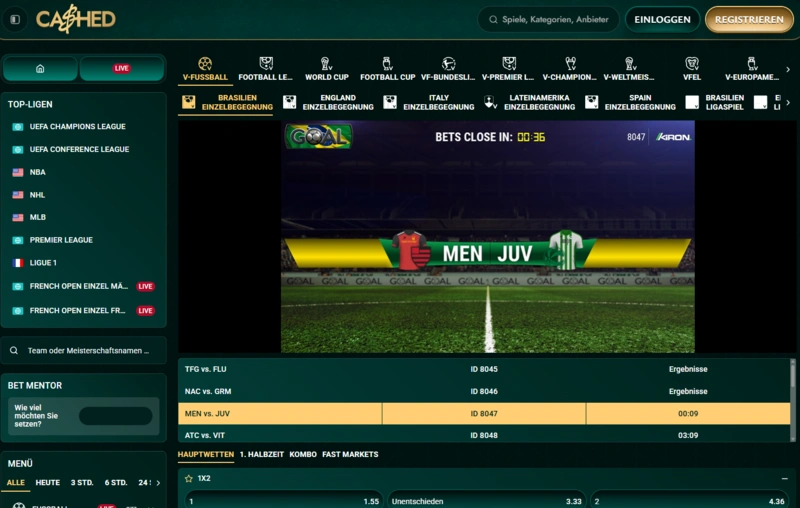Show more sport categories arrow
Viewport: 800px width, 508px height.
[788, 69]
